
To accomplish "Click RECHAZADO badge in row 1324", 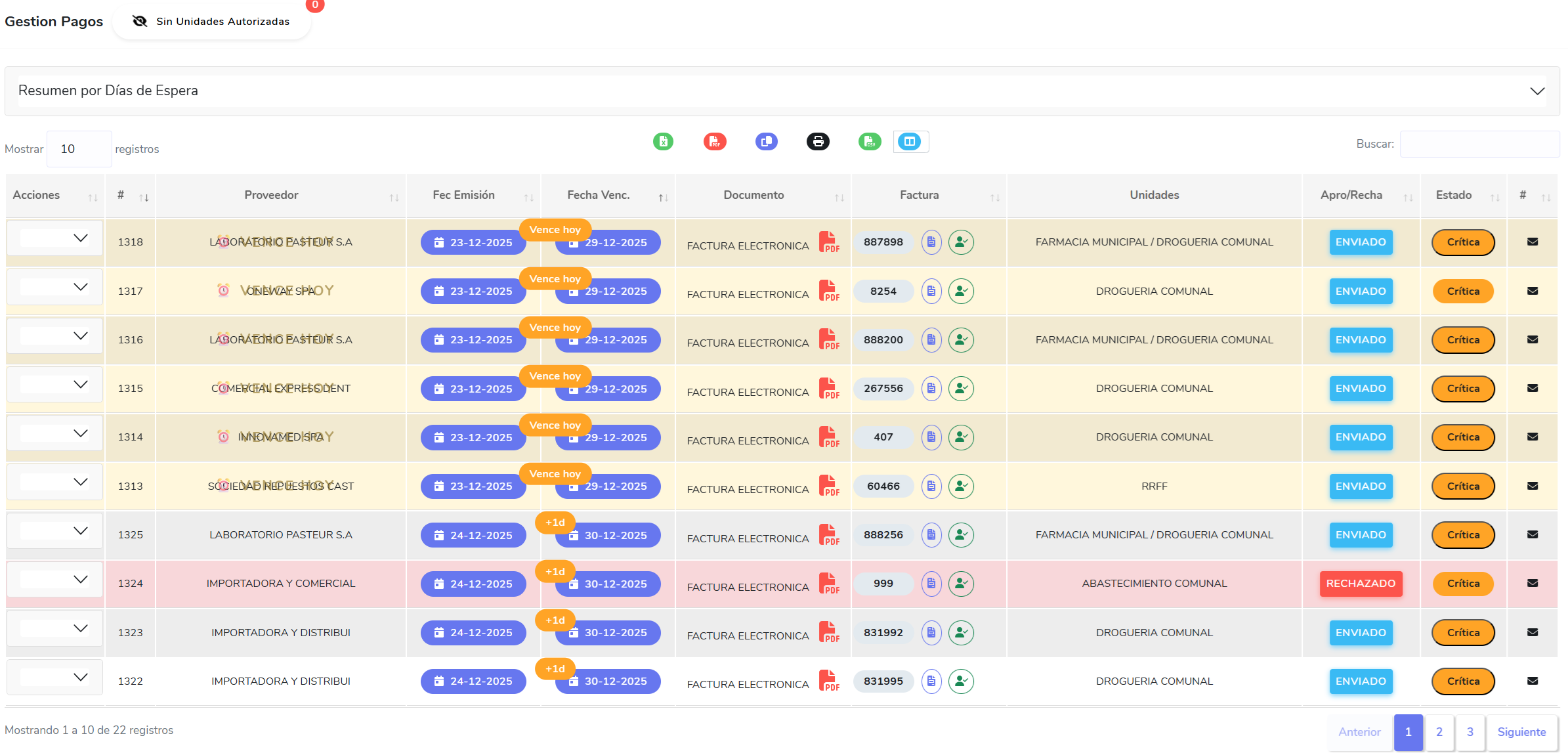I will [x=1361, y=584].
